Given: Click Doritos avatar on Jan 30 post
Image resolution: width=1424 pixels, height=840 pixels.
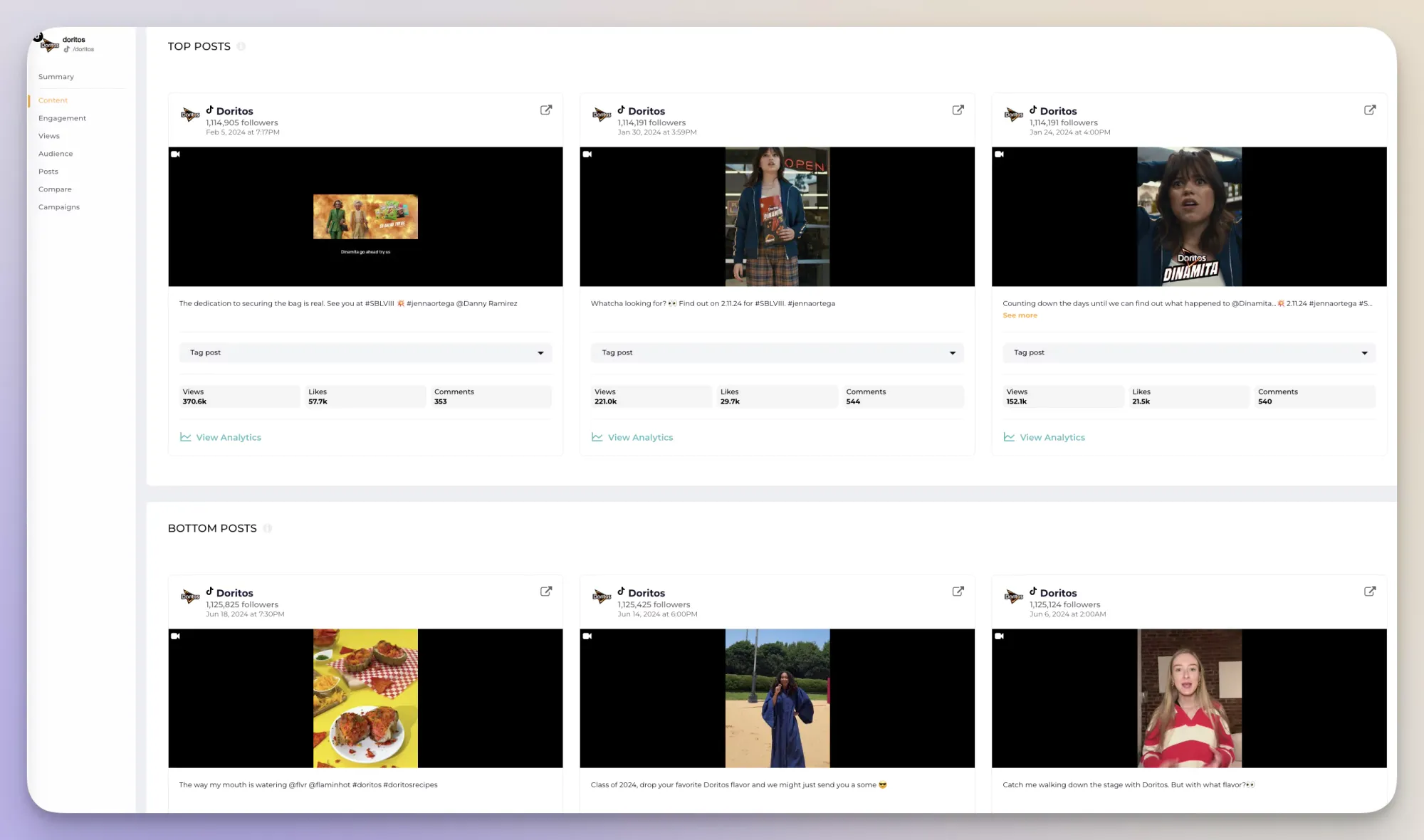Looking at the screenshot, I should (602, 115).
